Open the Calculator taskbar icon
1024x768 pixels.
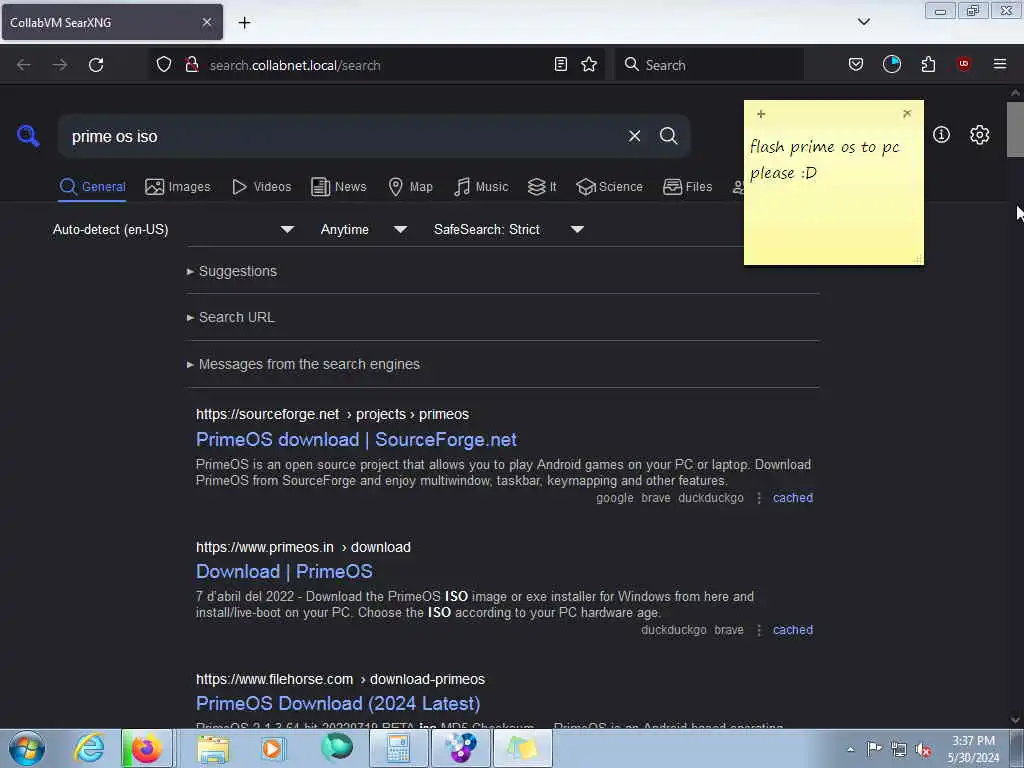tap(398, 748)
